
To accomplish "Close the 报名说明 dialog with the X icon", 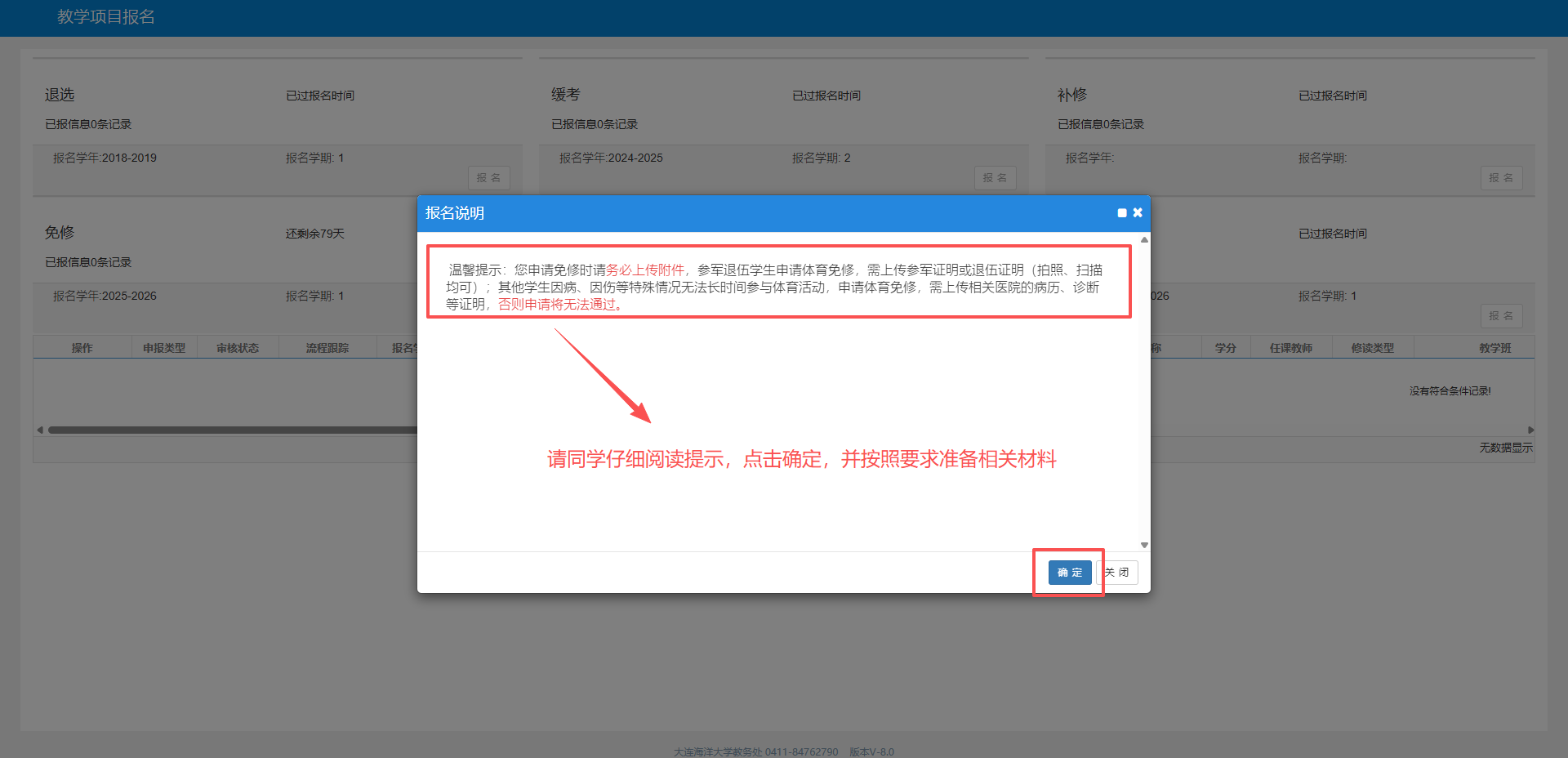I will (x=1138, y=212).
